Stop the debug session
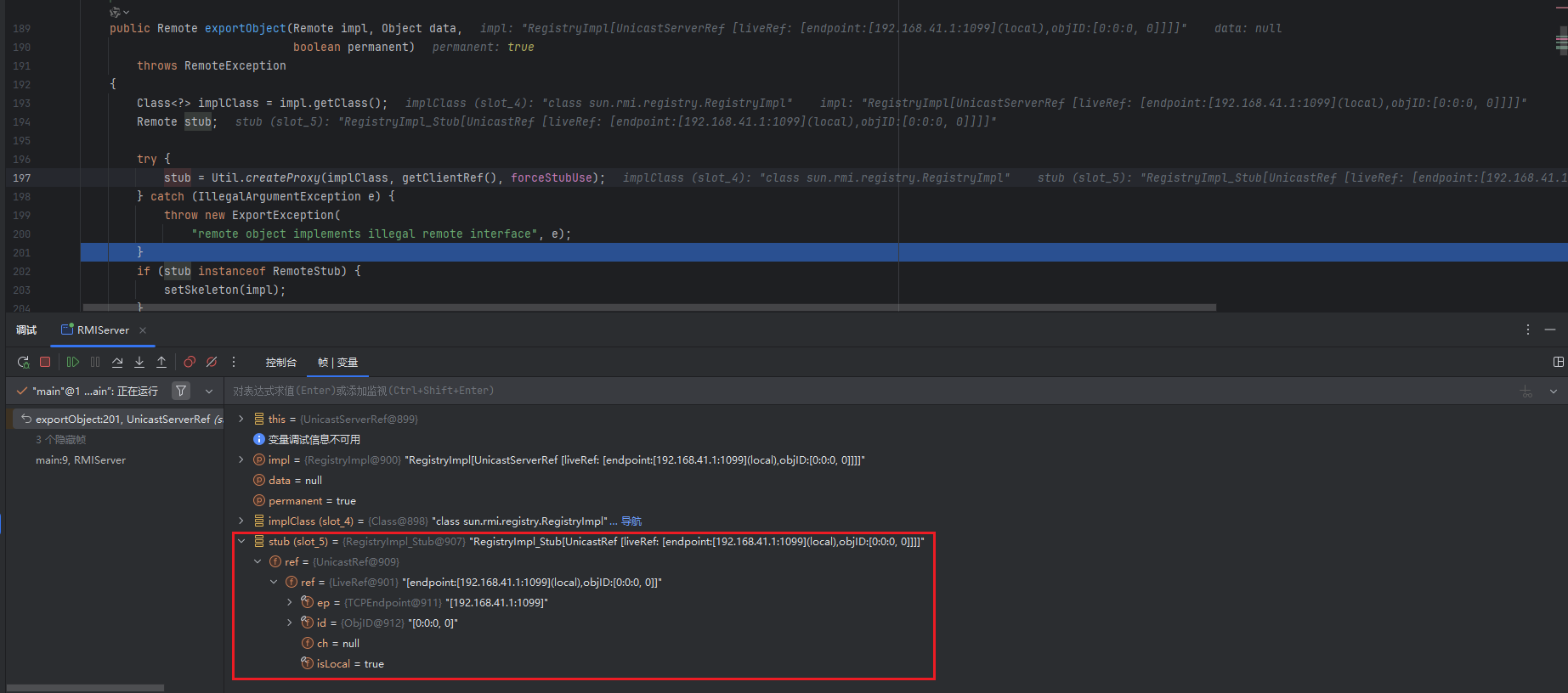 pos(45,362)
